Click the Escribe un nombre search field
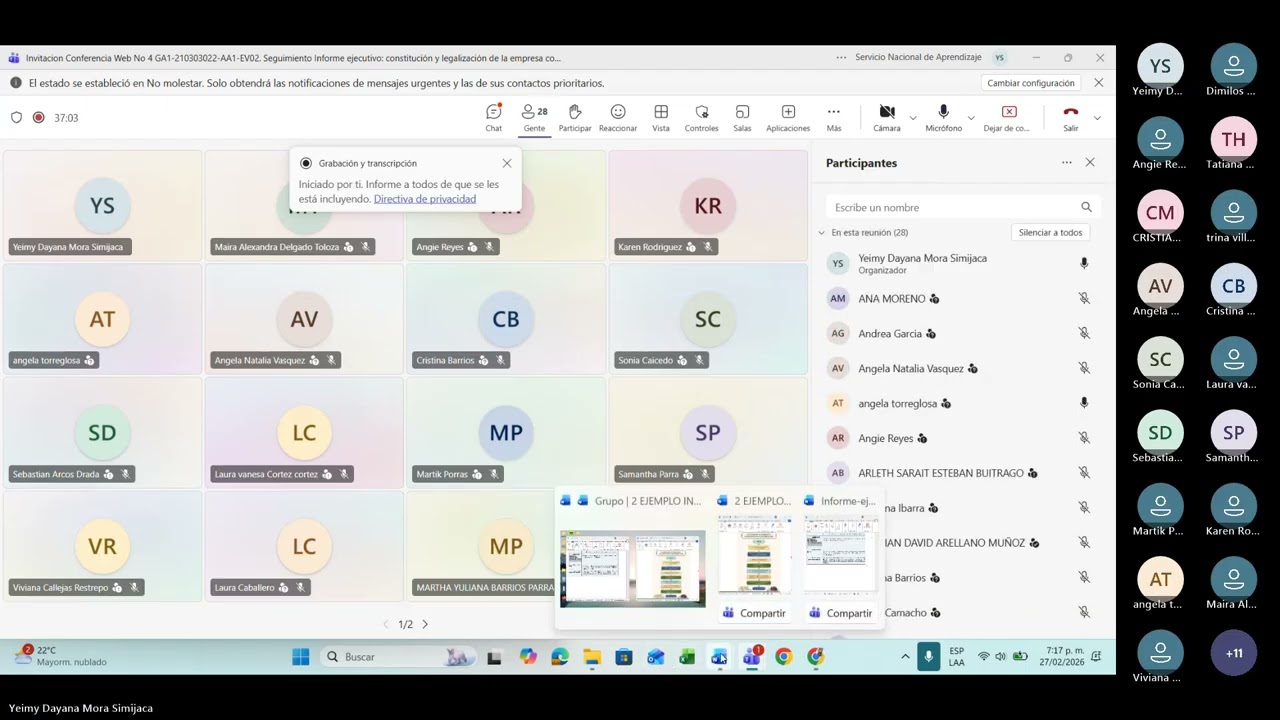 963,207
